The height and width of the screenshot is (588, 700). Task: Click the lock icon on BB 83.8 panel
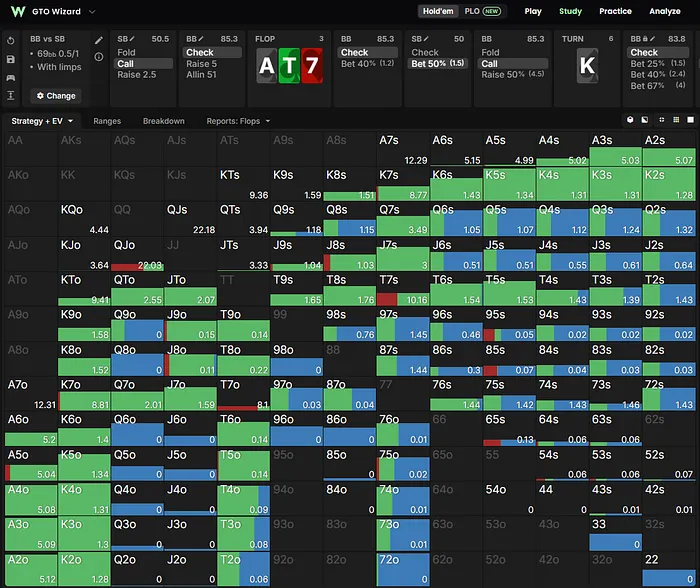[645, 39]
